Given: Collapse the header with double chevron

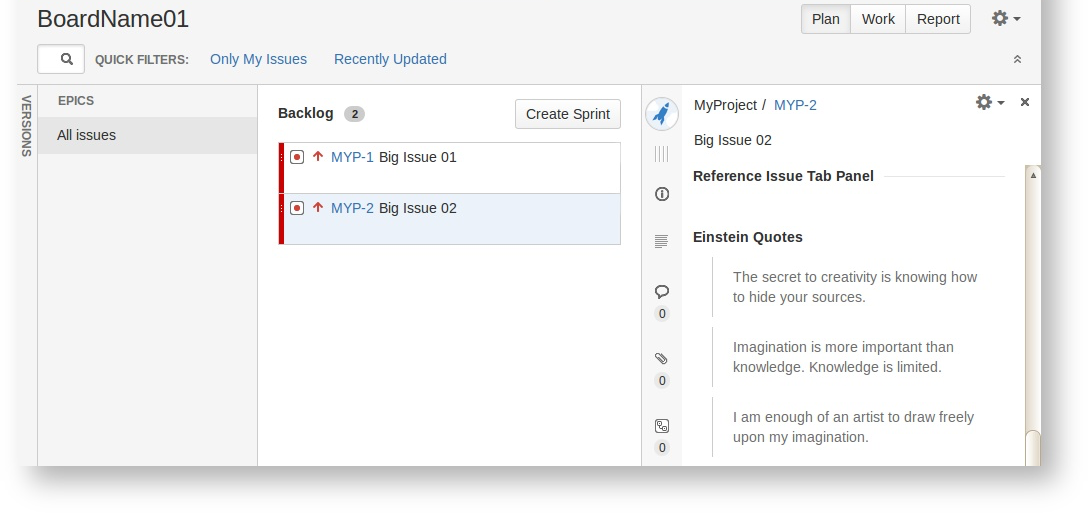Looking at the screenshot, I should pyautogui.click(x=1017, y=59).
